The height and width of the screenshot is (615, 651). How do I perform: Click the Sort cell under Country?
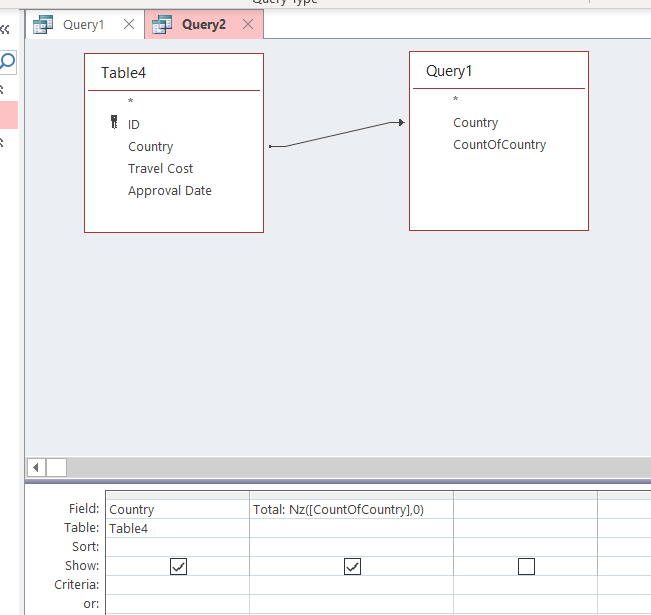point(178,547)
